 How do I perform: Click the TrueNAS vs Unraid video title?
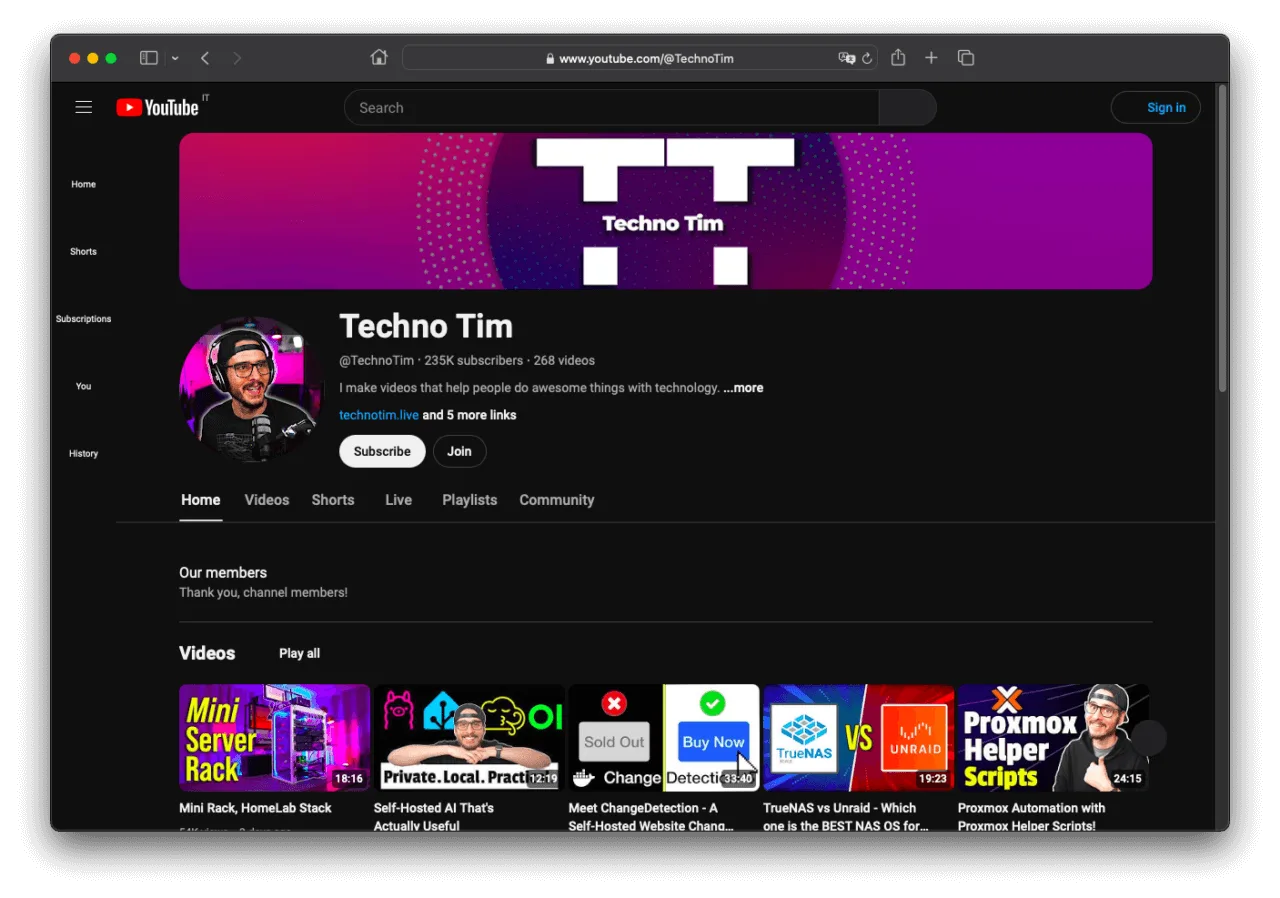(x=846, y=817)
